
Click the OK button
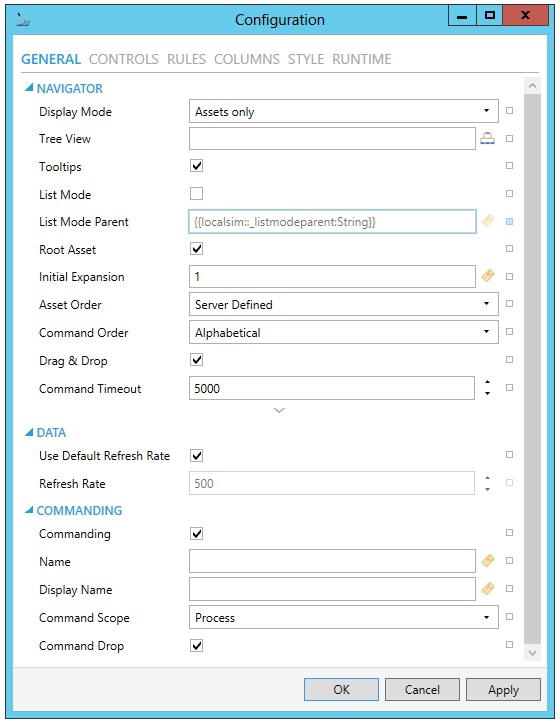coord(341,689)
